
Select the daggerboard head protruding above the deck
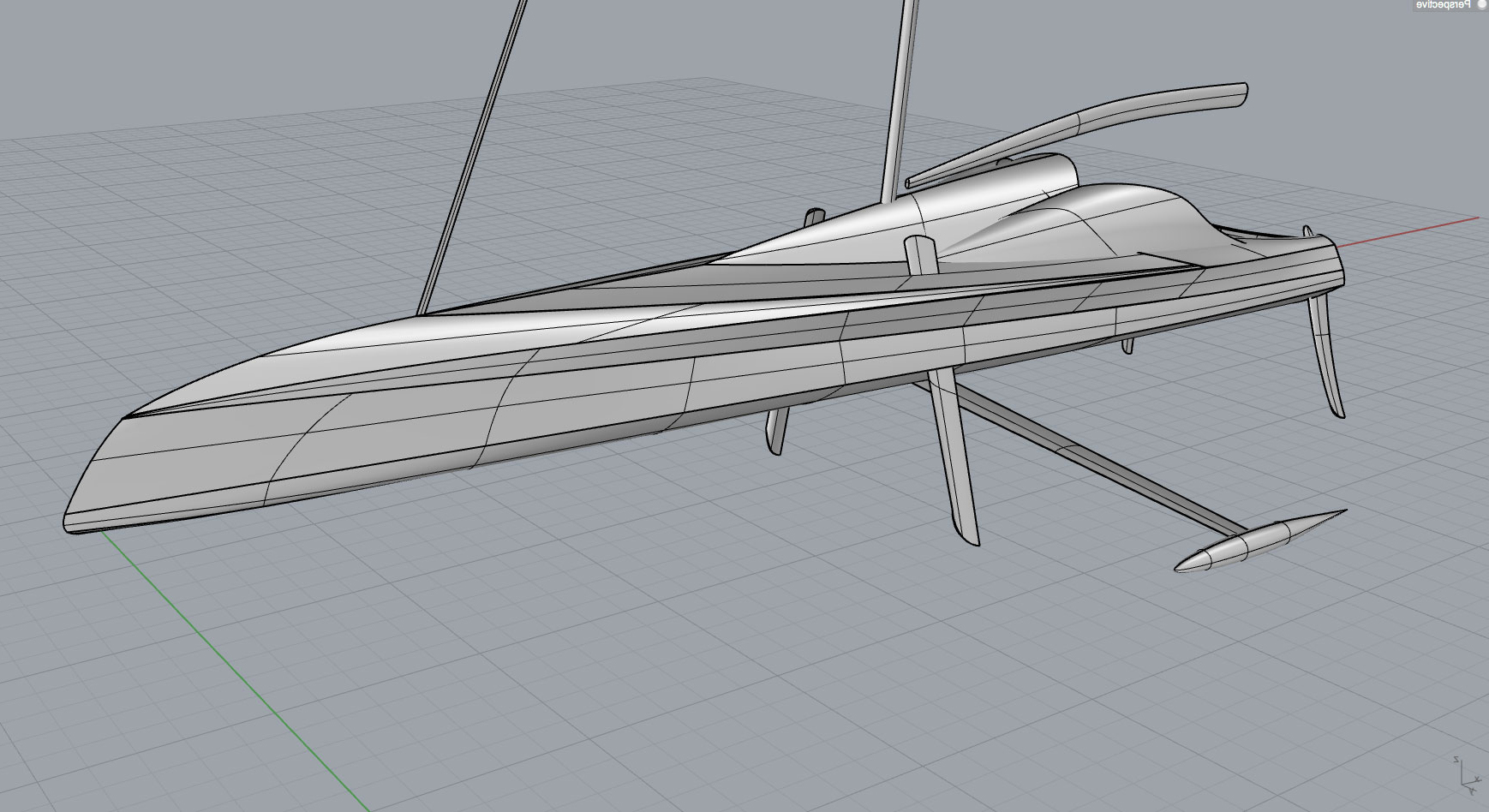[919, 254]
